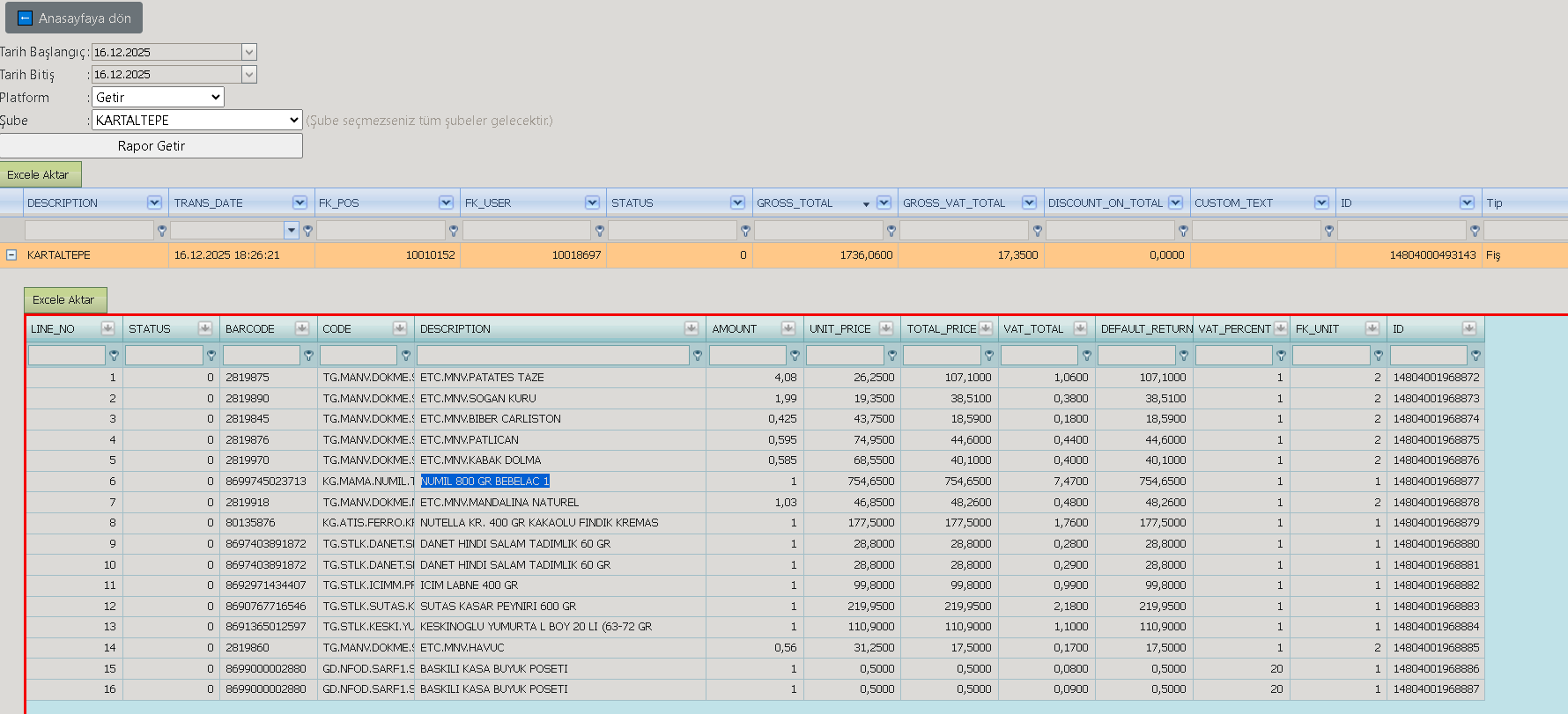The height and width of the screenshot is (714, 1568).
Task: Collapse the KARTALTEPE row detail
Action: point(11,255)
